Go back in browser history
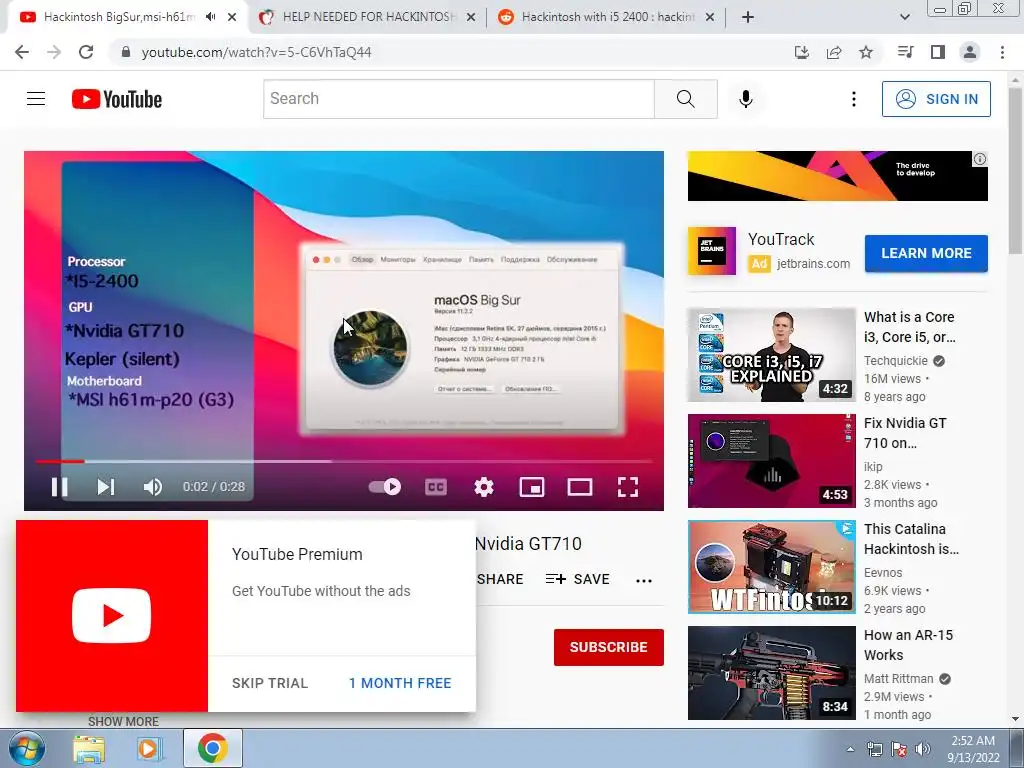Screen dimensions: 1024x768 [x=22, y=52]
